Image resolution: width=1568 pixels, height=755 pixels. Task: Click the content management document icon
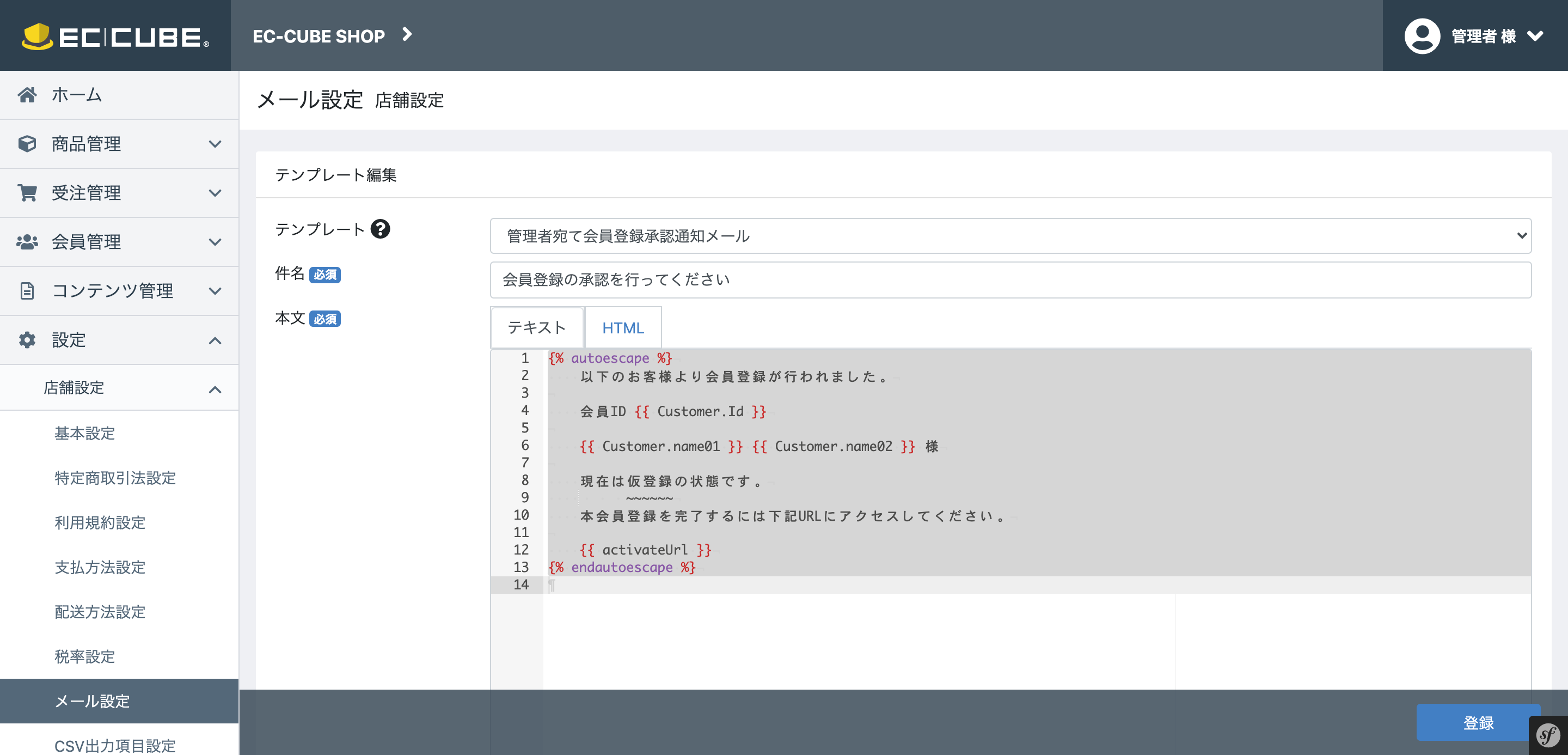[x=27, y=291]
